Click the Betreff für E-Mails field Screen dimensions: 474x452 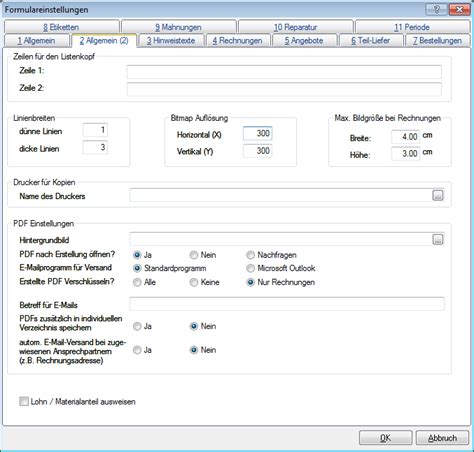pyautogui.click(x=287, y=304)
